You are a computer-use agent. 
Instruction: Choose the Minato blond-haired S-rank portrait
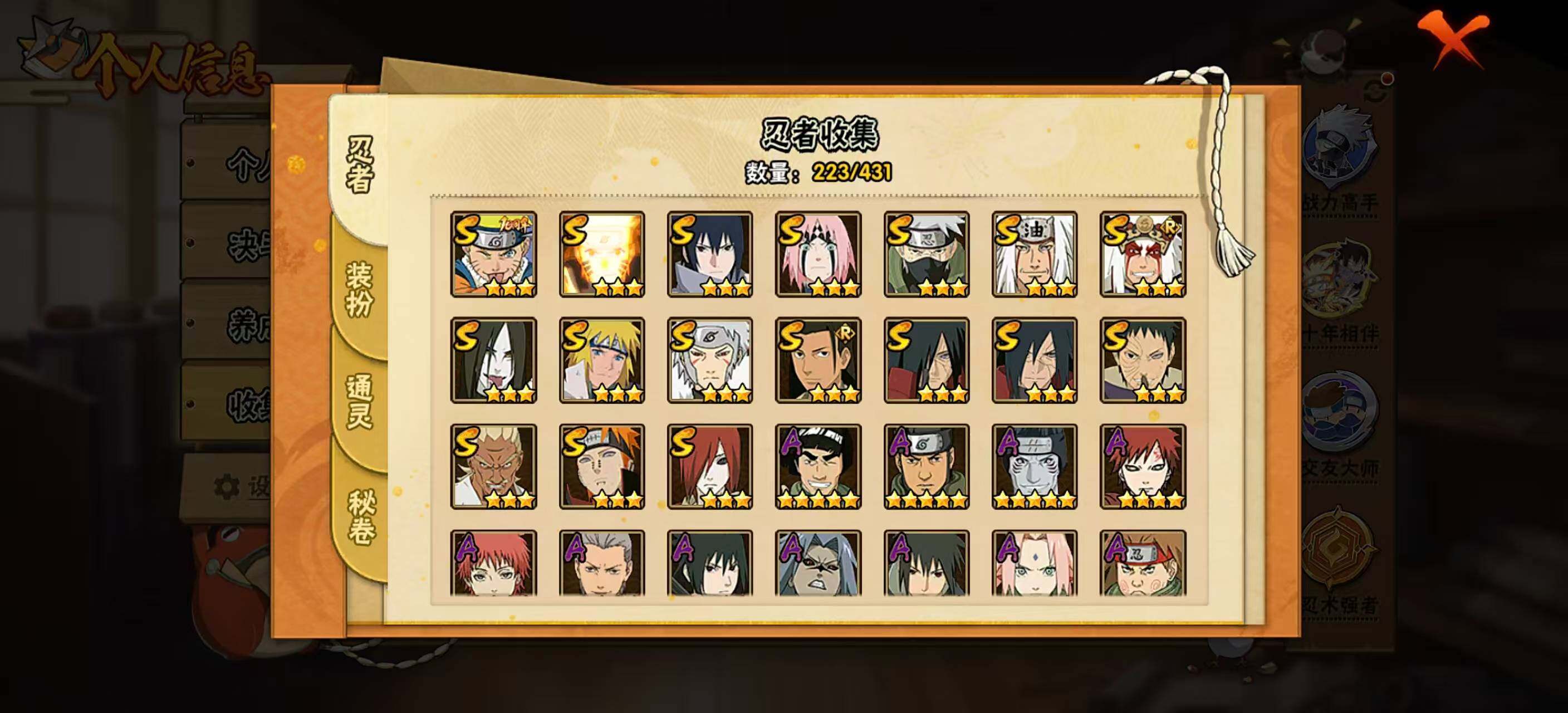[601, 360]
